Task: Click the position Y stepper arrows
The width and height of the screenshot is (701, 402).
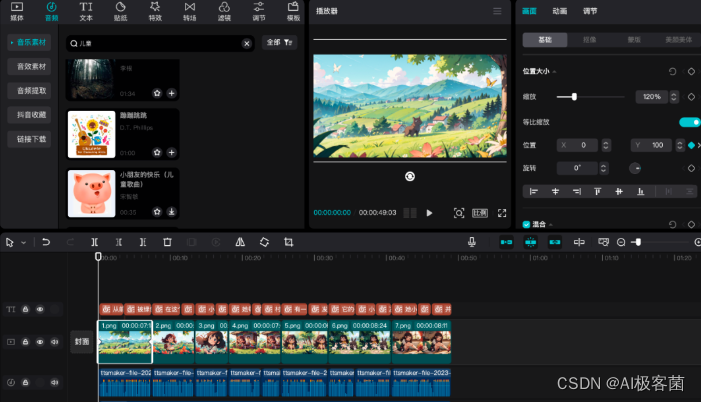Action: 680,145
